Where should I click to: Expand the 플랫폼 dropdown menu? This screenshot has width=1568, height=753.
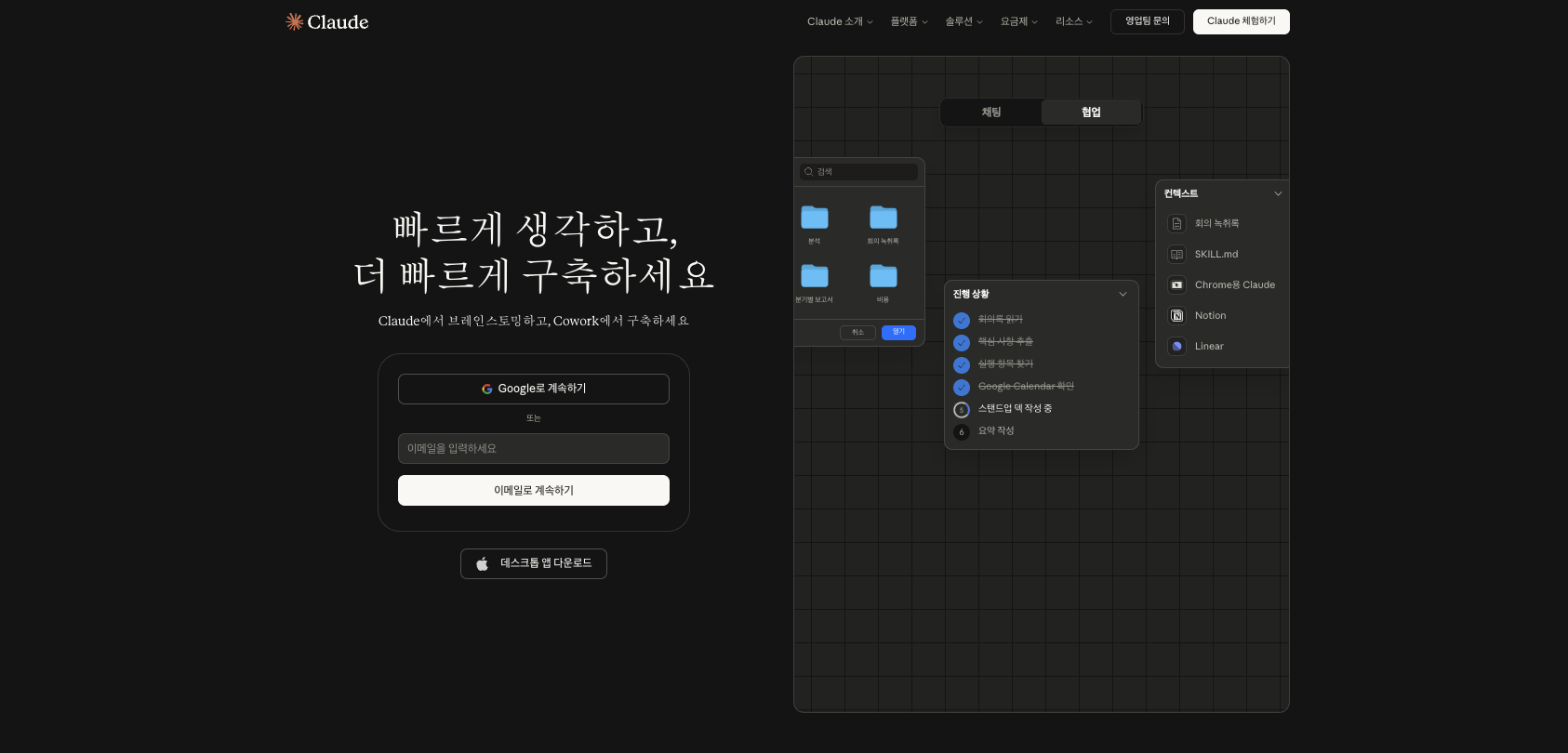(909, 21)
